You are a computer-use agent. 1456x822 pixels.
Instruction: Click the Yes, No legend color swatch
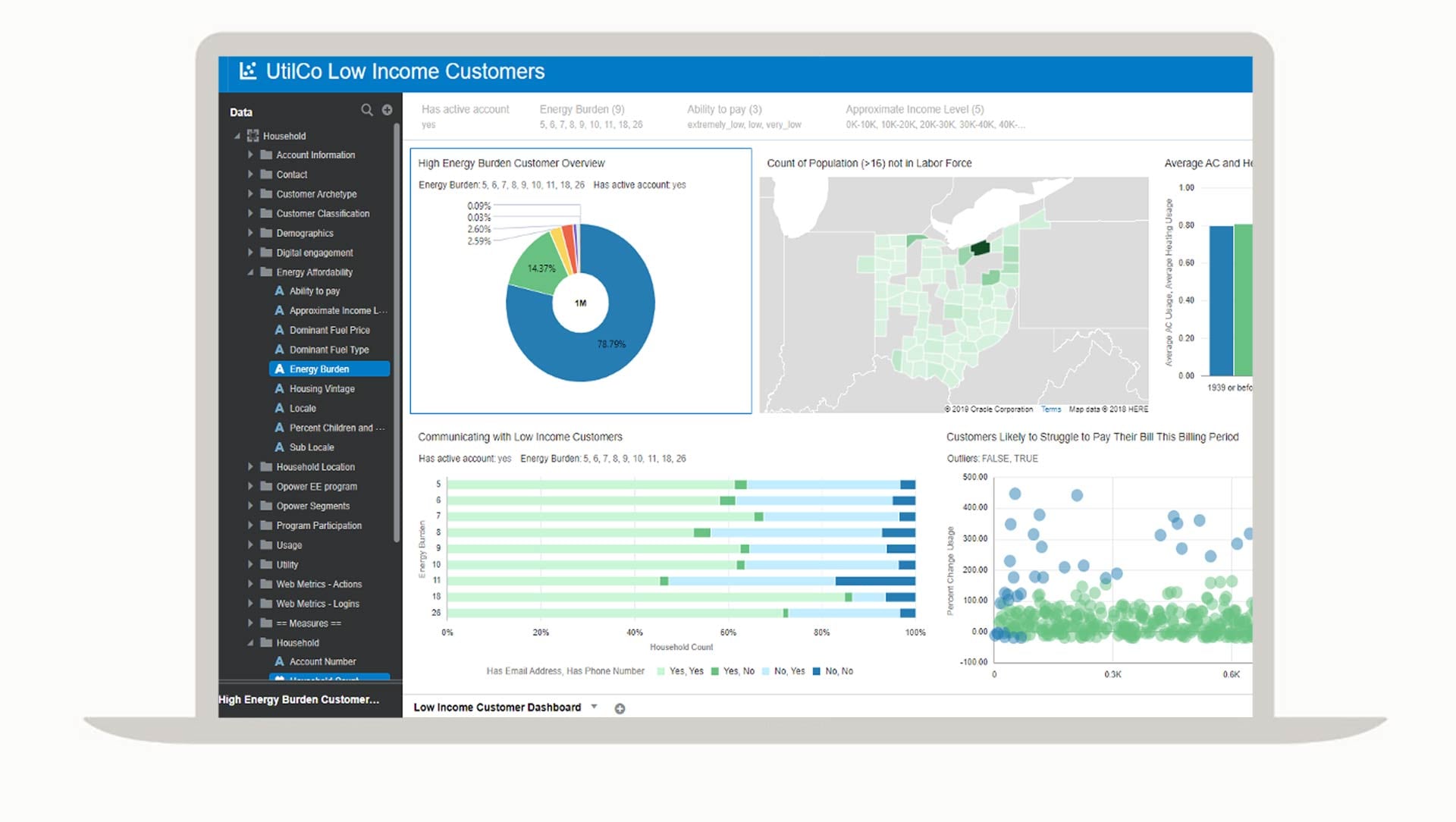[714, 671]
